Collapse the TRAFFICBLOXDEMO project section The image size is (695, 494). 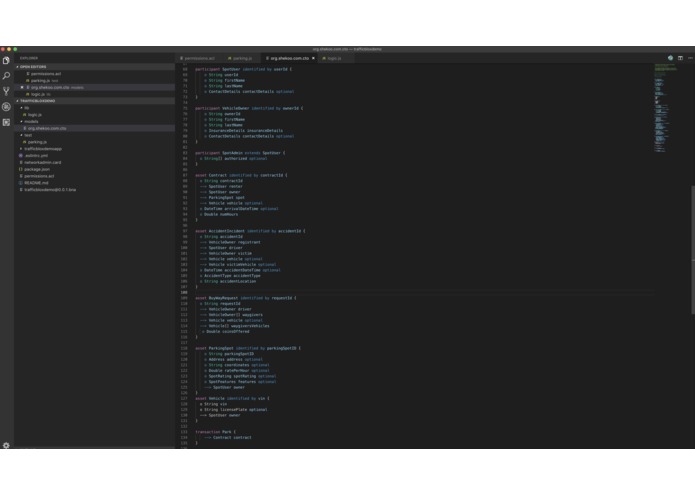pos(35,101)
